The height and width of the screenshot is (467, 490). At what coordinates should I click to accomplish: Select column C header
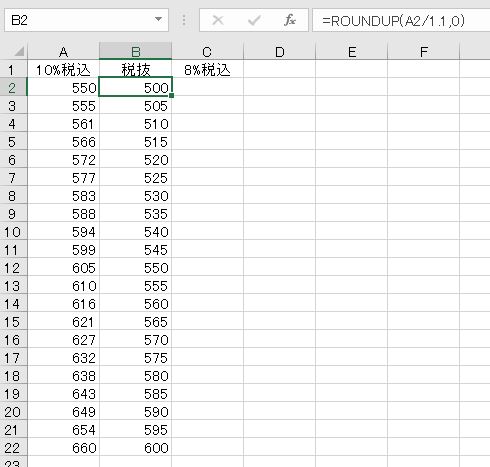(207, 52)
